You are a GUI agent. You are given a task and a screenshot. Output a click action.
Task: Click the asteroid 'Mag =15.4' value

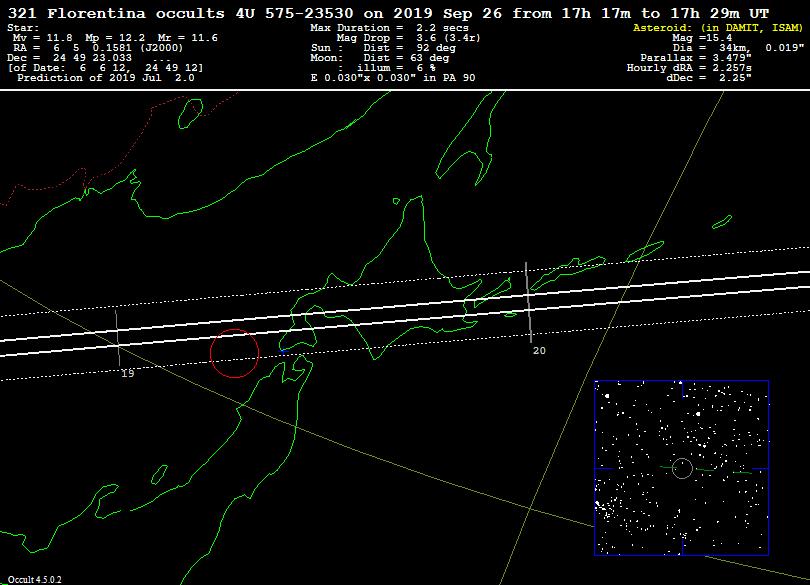(702, 38)
